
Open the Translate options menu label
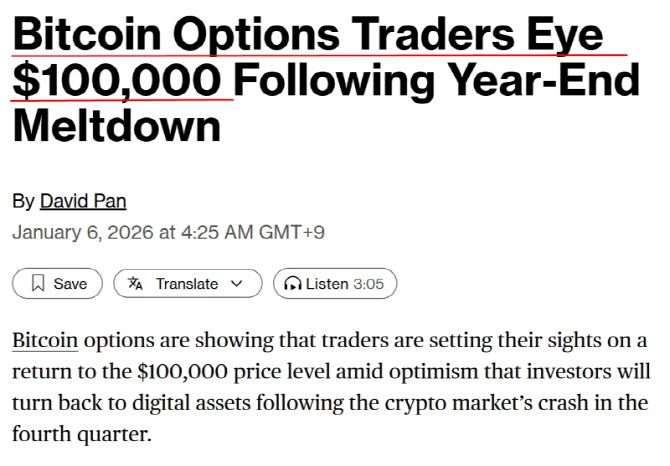tap(187, 284)
